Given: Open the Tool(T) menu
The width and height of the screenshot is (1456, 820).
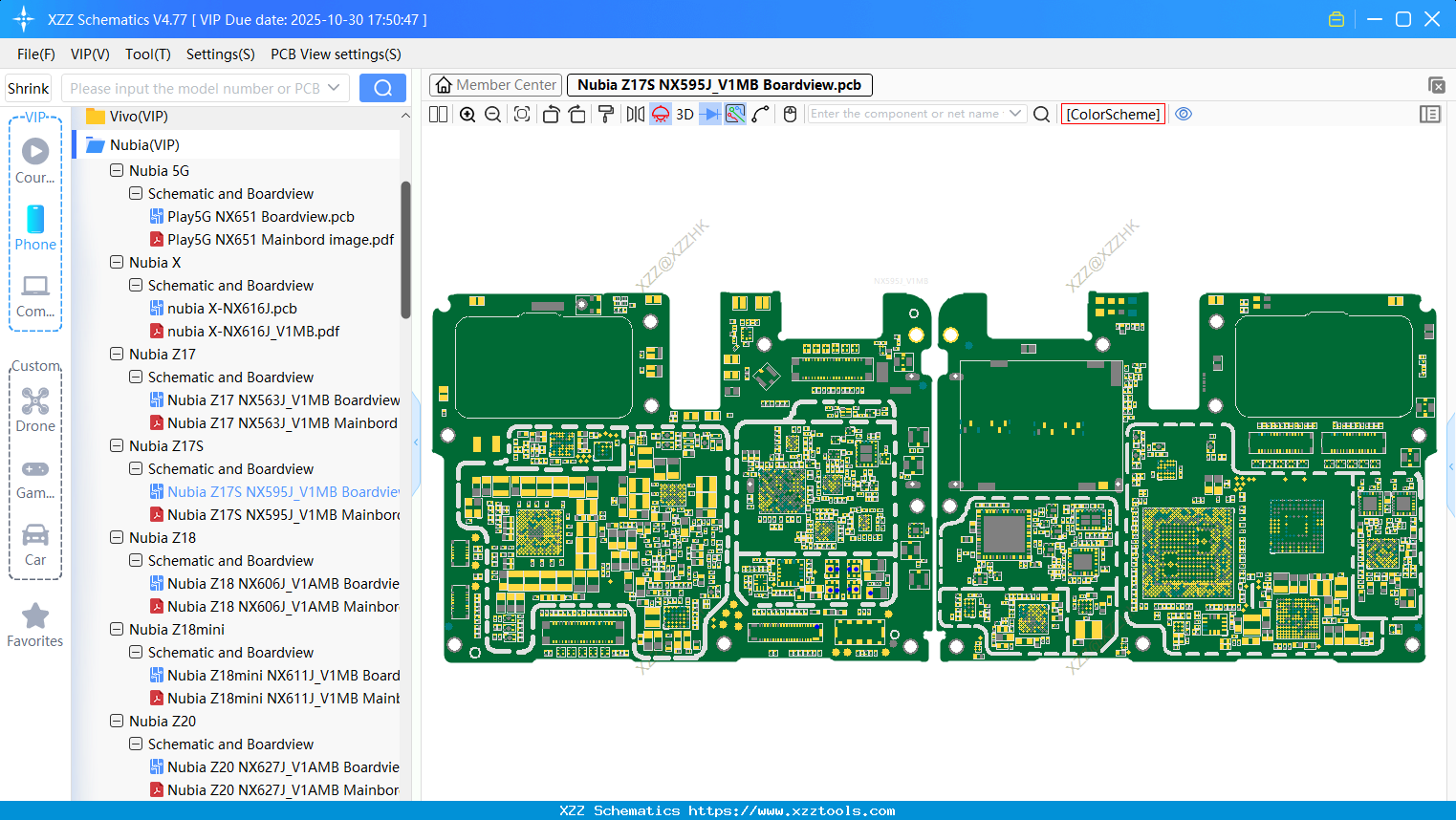Looking at the screenshot, I should click(147, 54).
